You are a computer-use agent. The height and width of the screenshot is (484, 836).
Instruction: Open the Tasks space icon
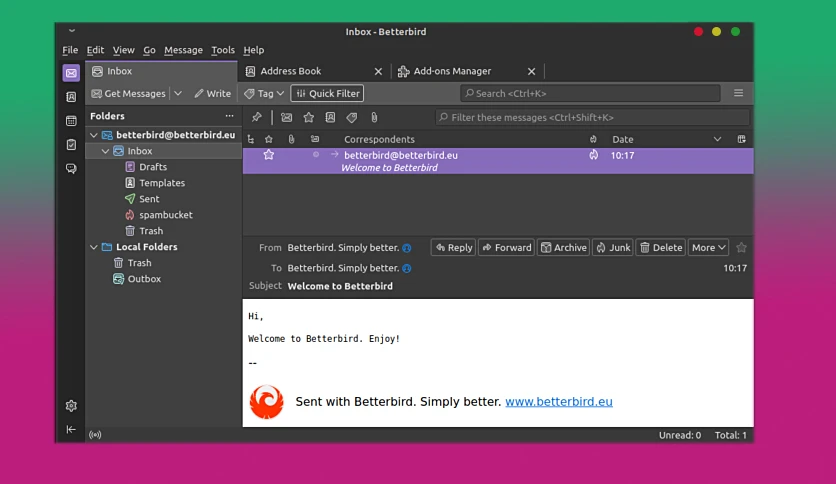tap(71, 144)
